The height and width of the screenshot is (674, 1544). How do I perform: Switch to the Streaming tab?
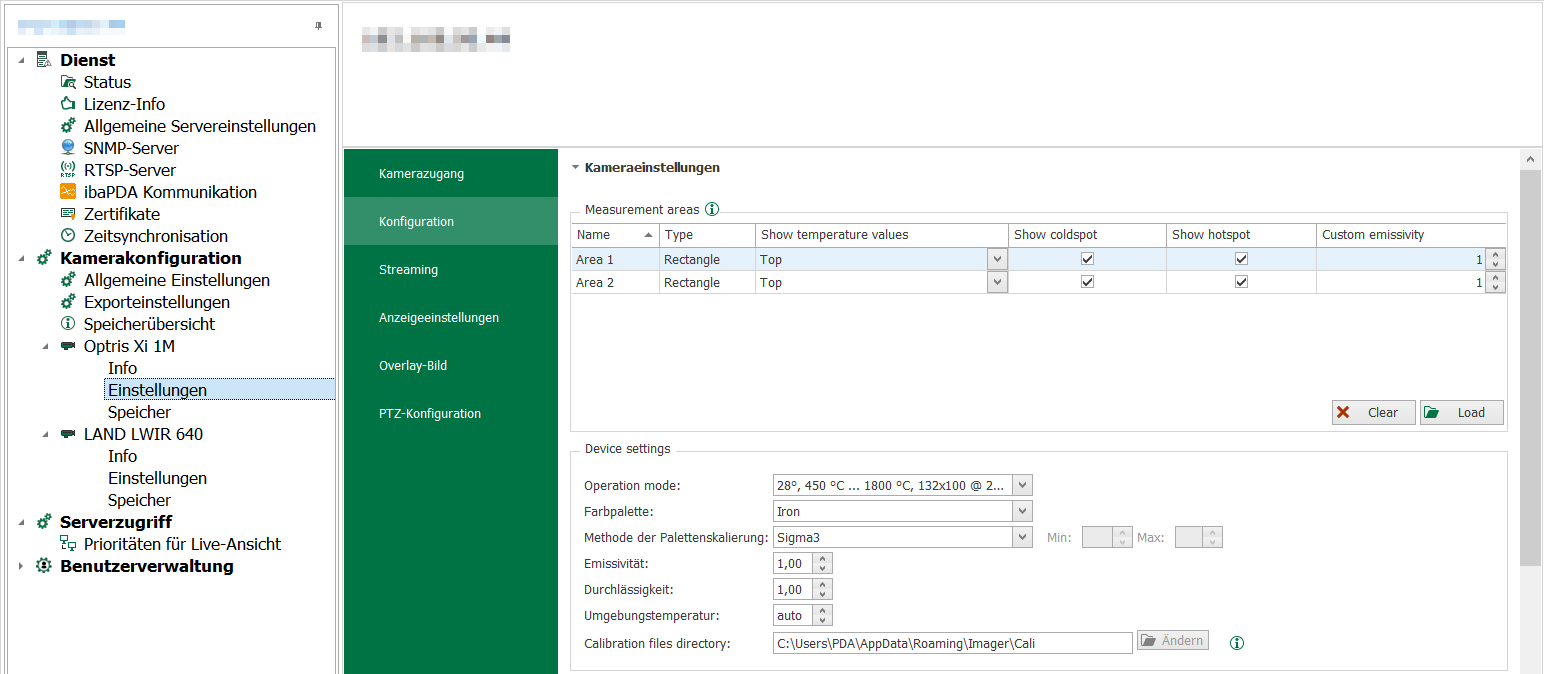point(451,270)
